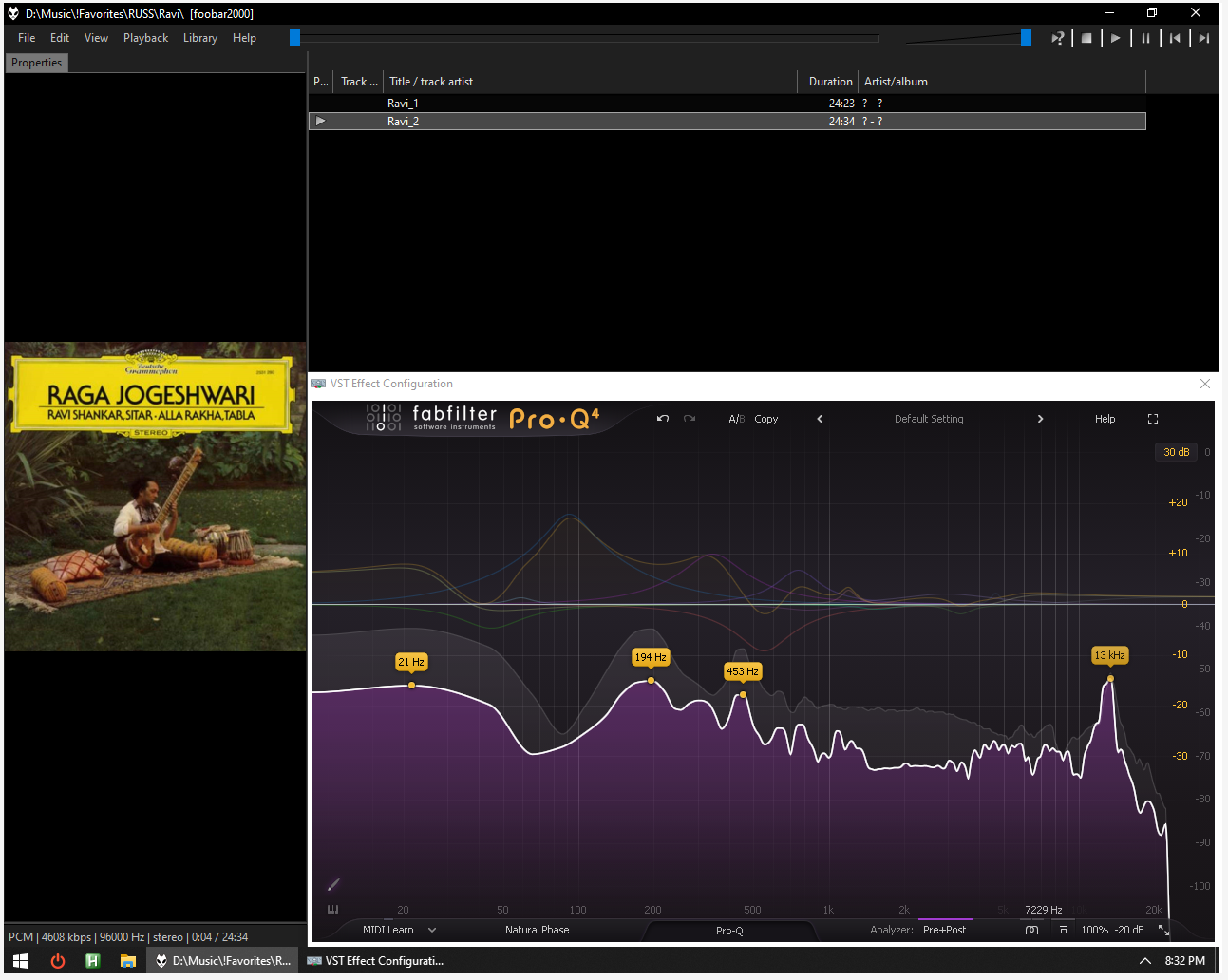This screenshot has height=980, width=1228.
Task: Open the View menu
Action: coord(96,38)
